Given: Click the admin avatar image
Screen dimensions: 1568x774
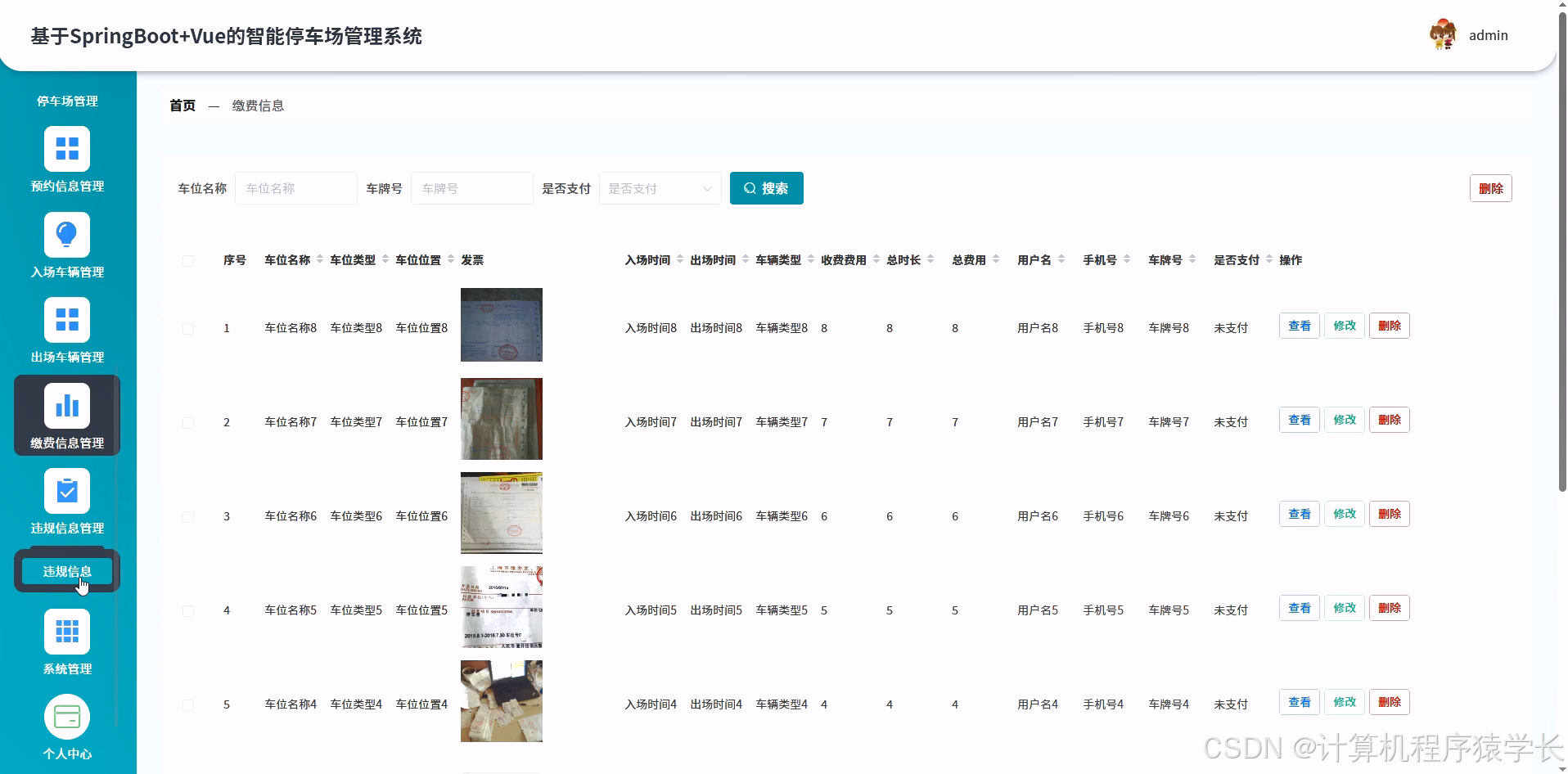Looking at the screenshot, I should tap(1443, 34).
